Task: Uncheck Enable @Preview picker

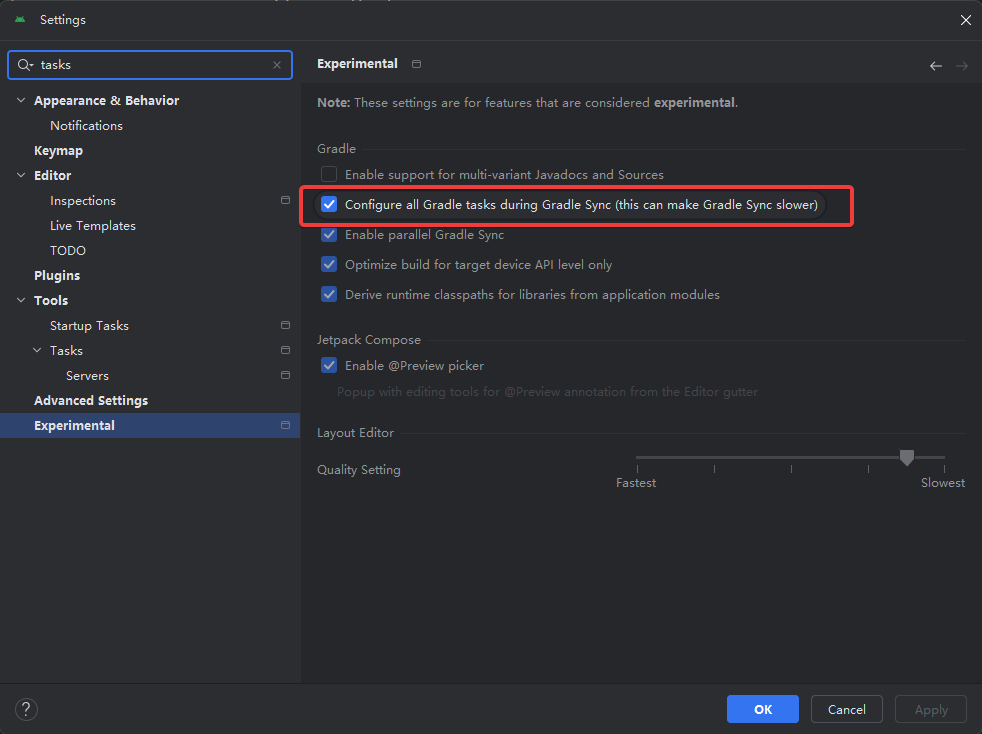Action: coord(329,365)
